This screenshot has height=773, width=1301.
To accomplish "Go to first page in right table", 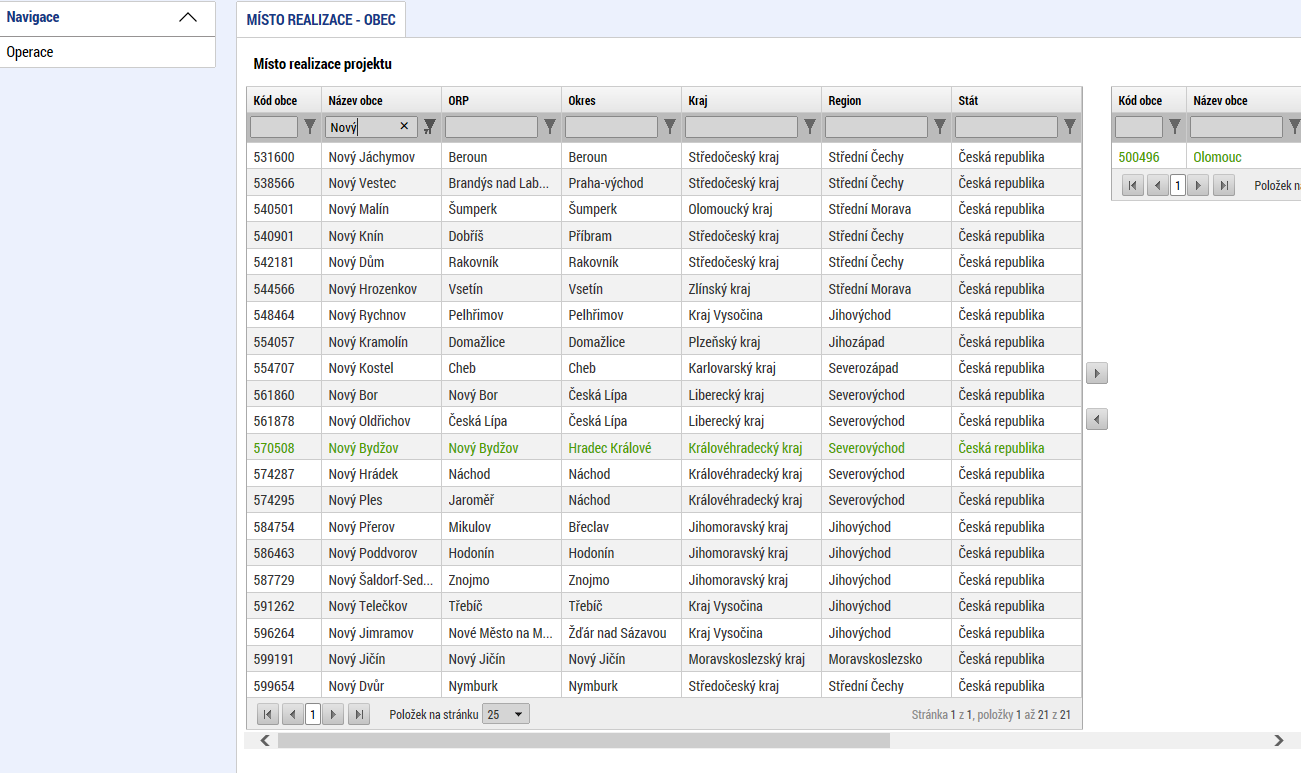I will [1133, 185].
